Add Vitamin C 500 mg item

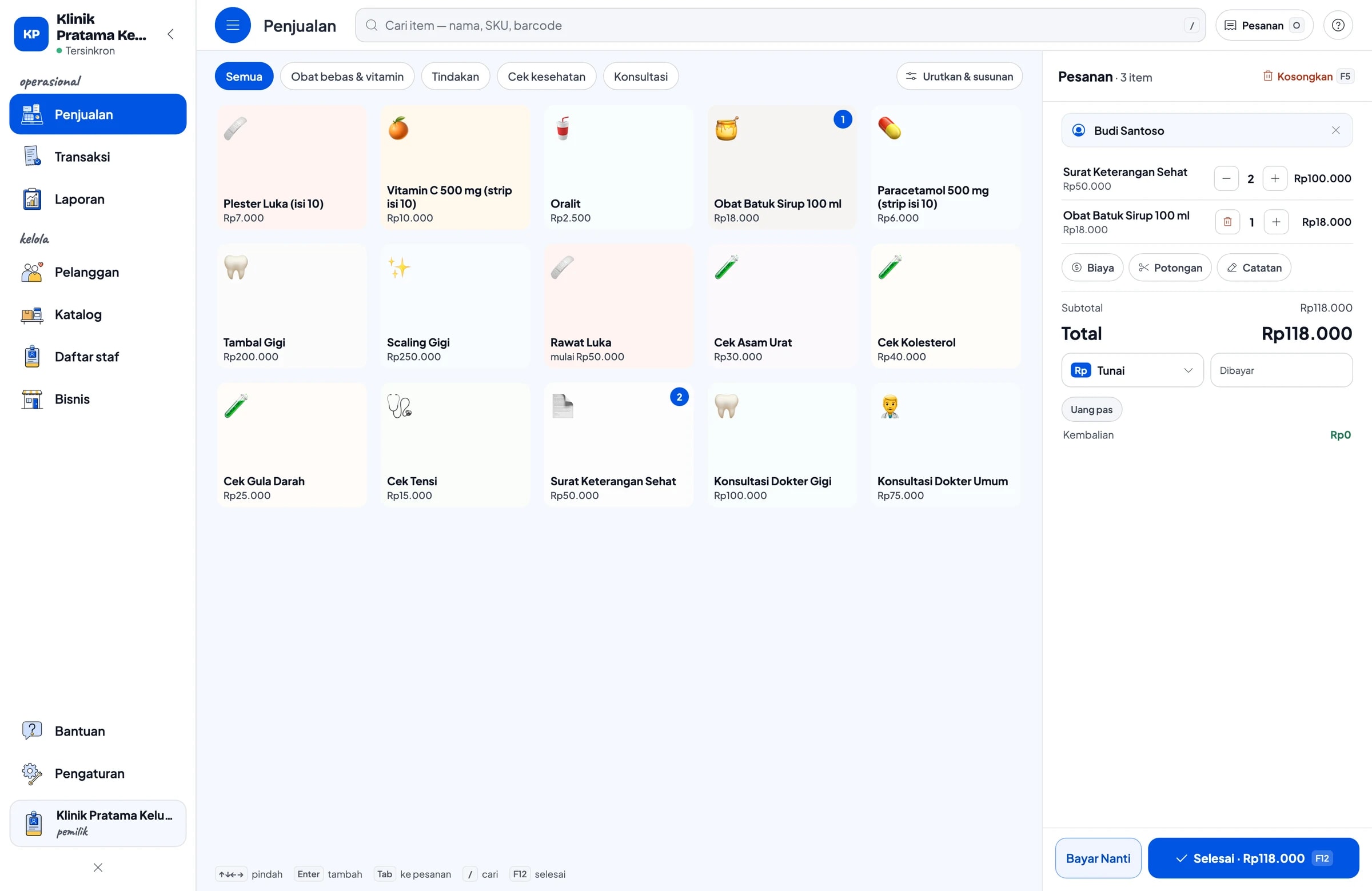[x=455, y=167]
